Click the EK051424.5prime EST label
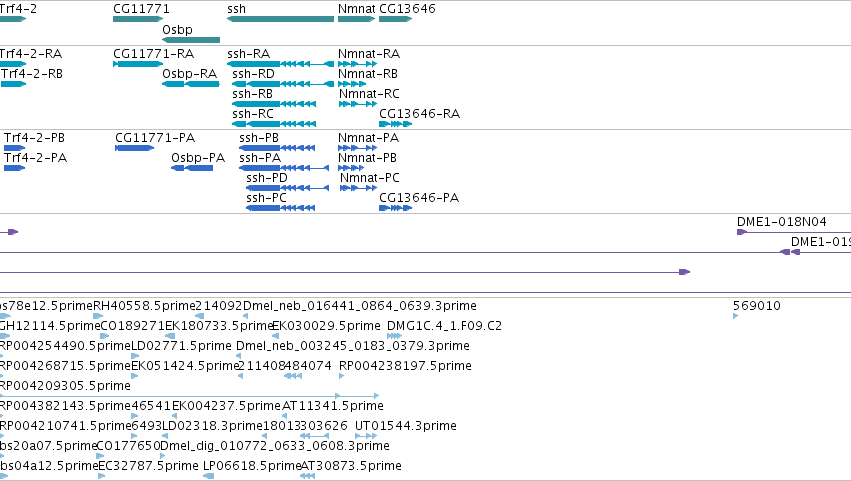Viewport: 851px width, 481px height. [x=185, y=366]
